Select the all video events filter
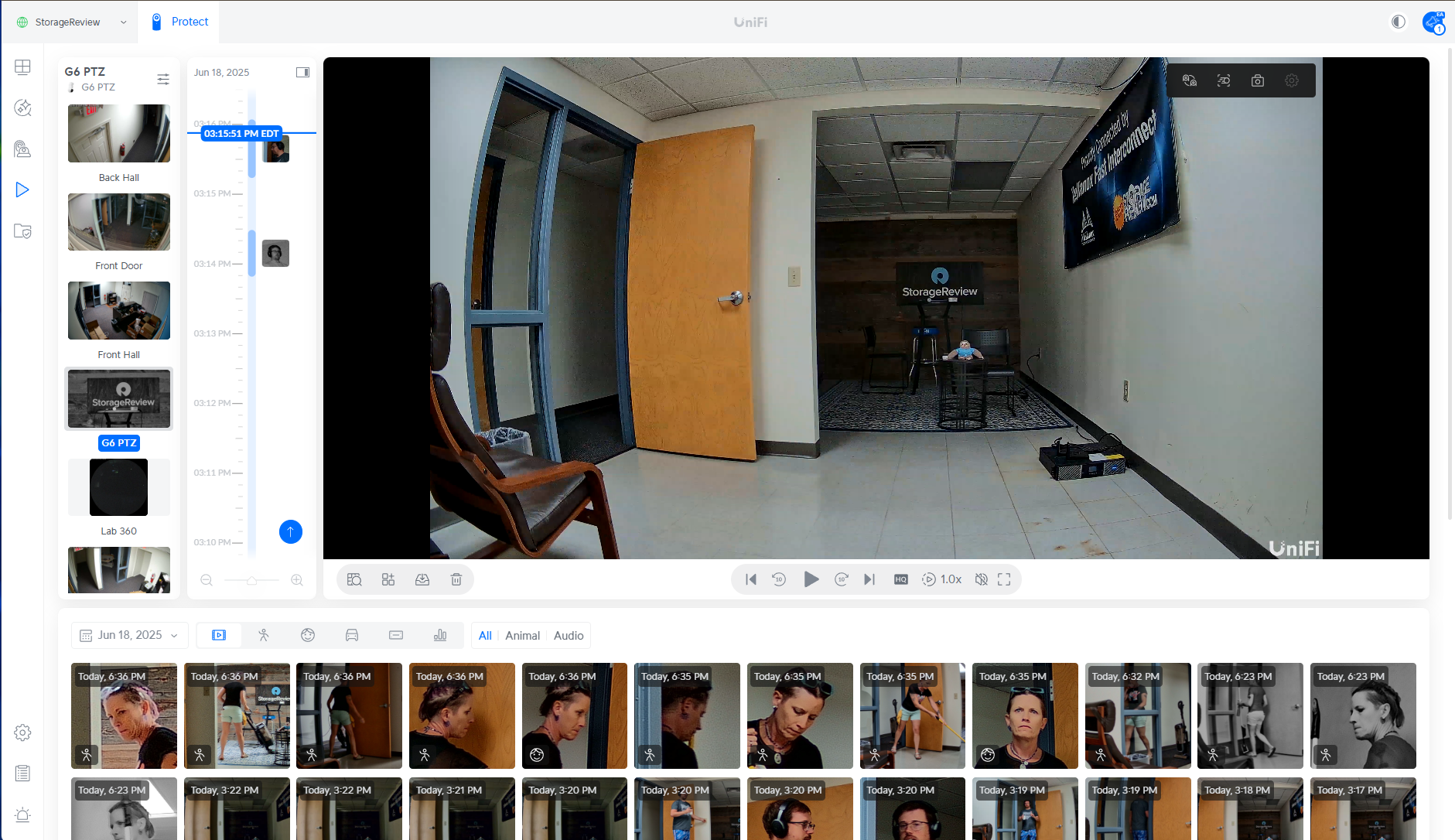 [x=219, y=635]
